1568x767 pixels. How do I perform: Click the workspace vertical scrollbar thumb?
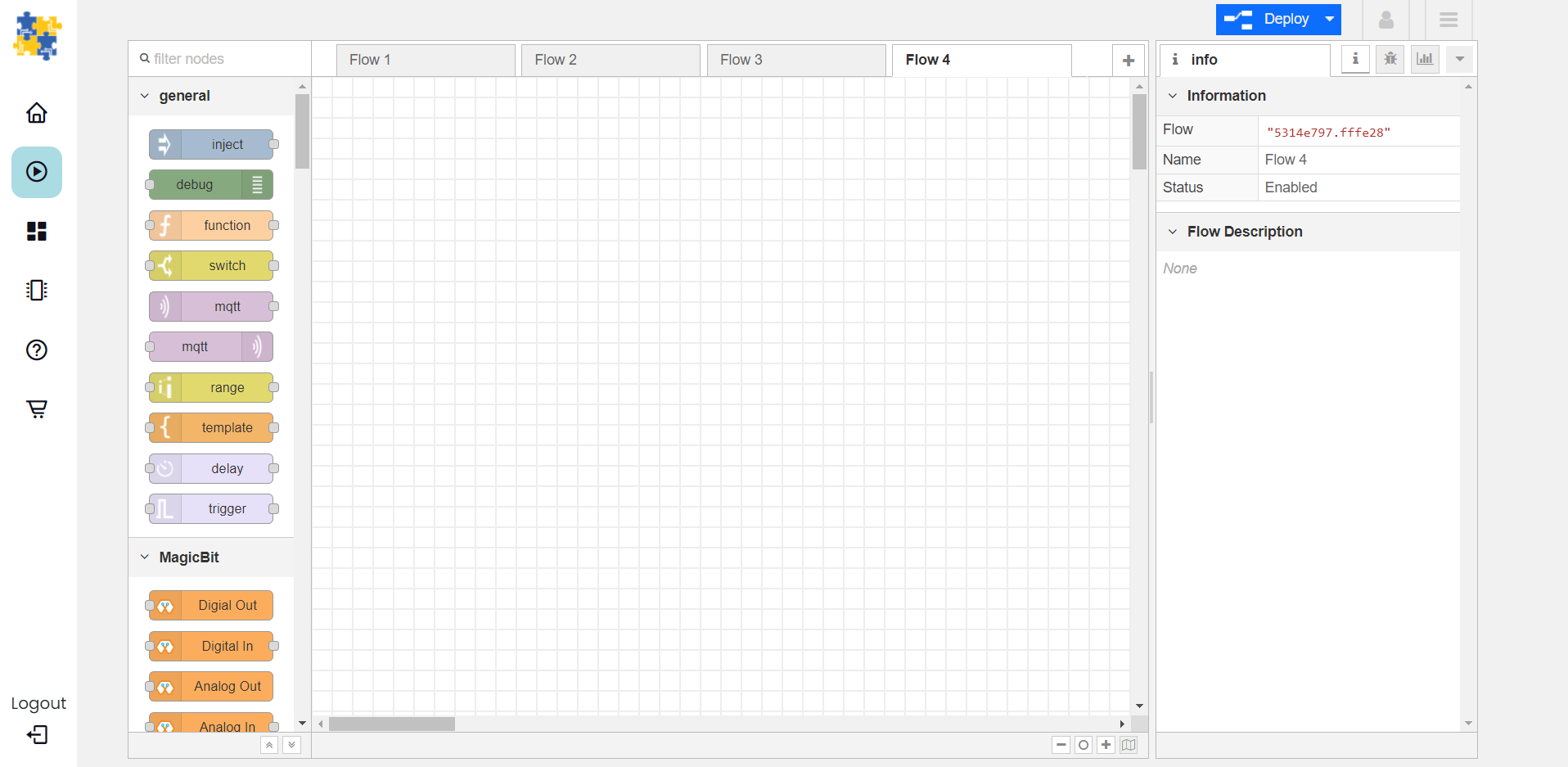point(1139,131)
